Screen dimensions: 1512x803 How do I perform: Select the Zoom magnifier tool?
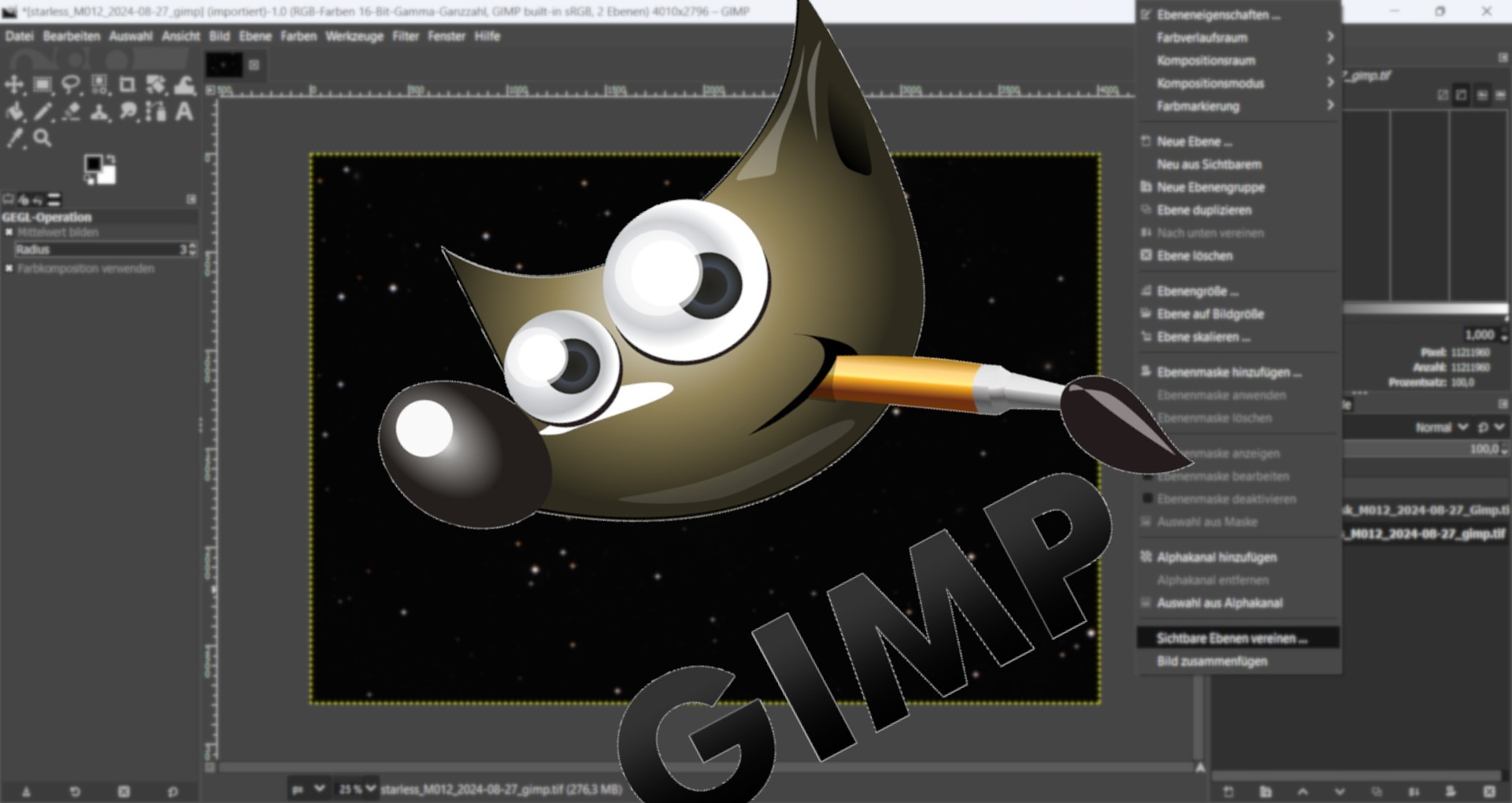[x=43, y=139]
